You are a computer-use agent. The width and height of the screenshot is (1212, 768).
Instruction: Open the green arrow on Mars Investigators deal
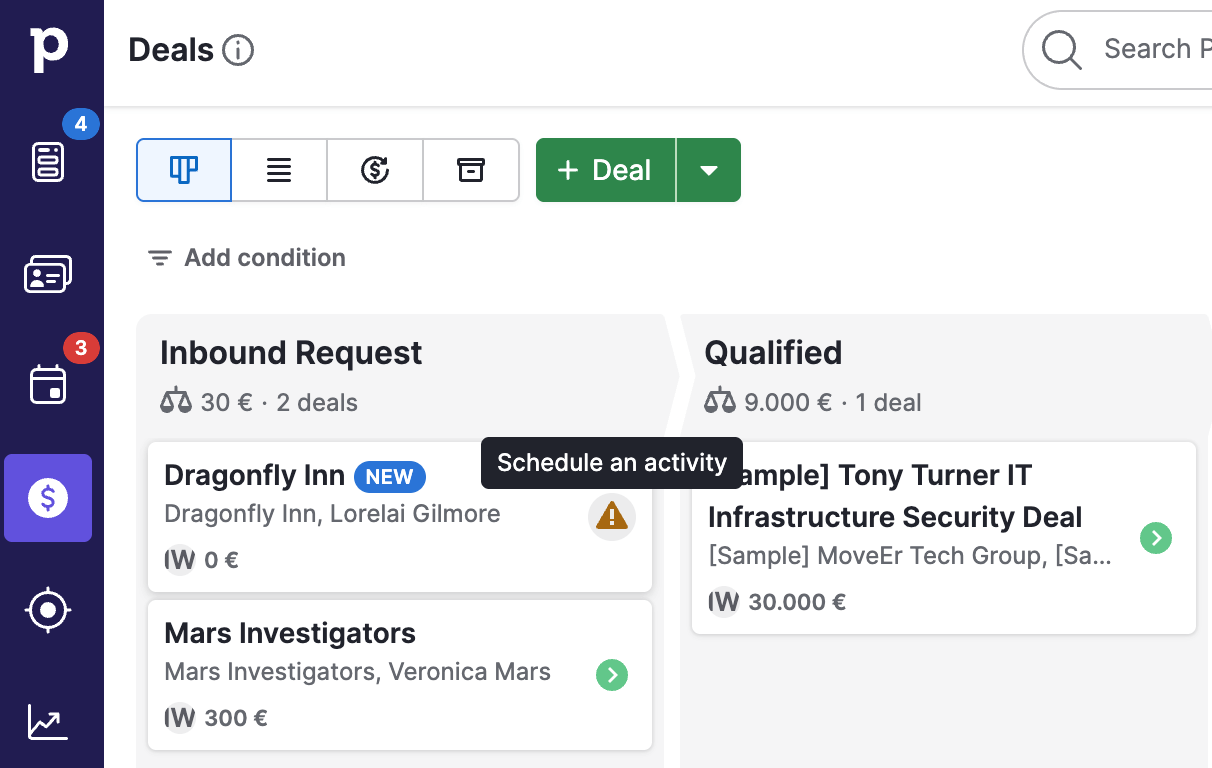[611, 675]
